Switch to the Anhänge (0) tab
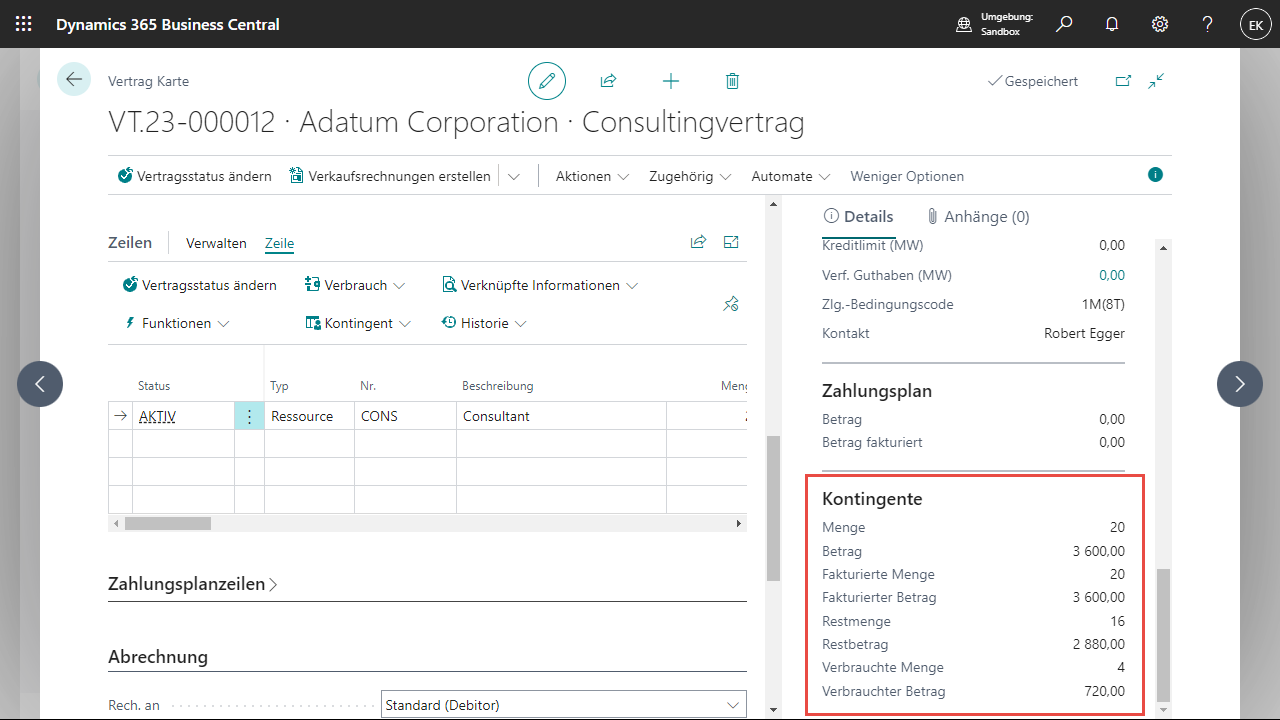 (x=977, y=216)
